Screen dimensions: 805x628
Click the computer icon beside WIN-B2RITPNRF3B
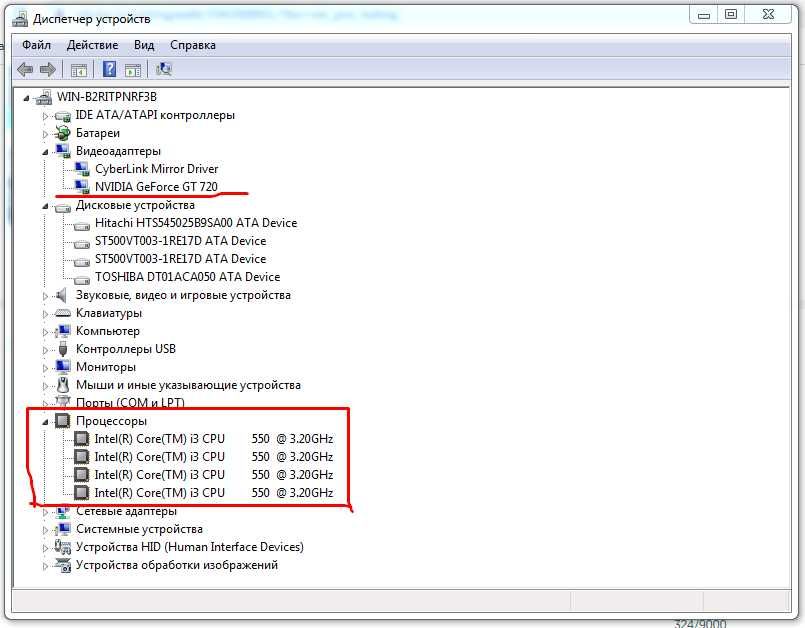click(44, 97)
